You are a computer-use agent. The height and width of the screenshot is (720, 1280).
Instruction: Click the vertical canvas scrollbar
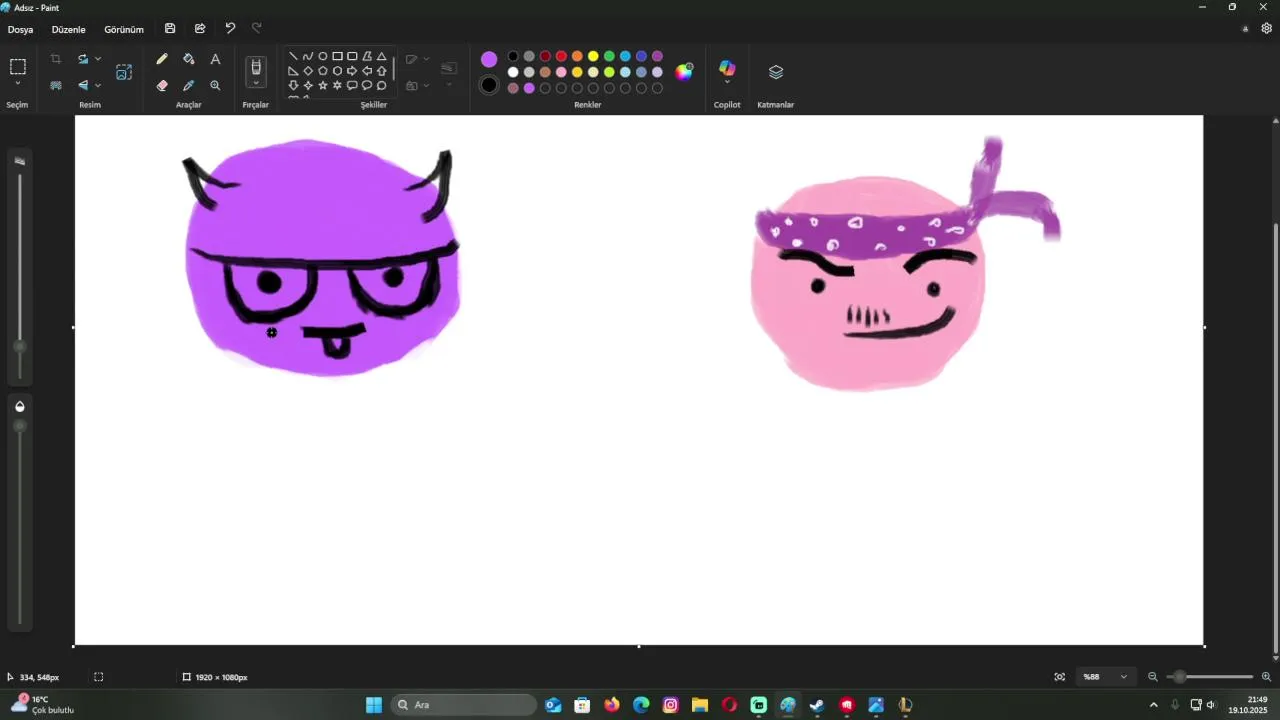(x=1275, y=436)
